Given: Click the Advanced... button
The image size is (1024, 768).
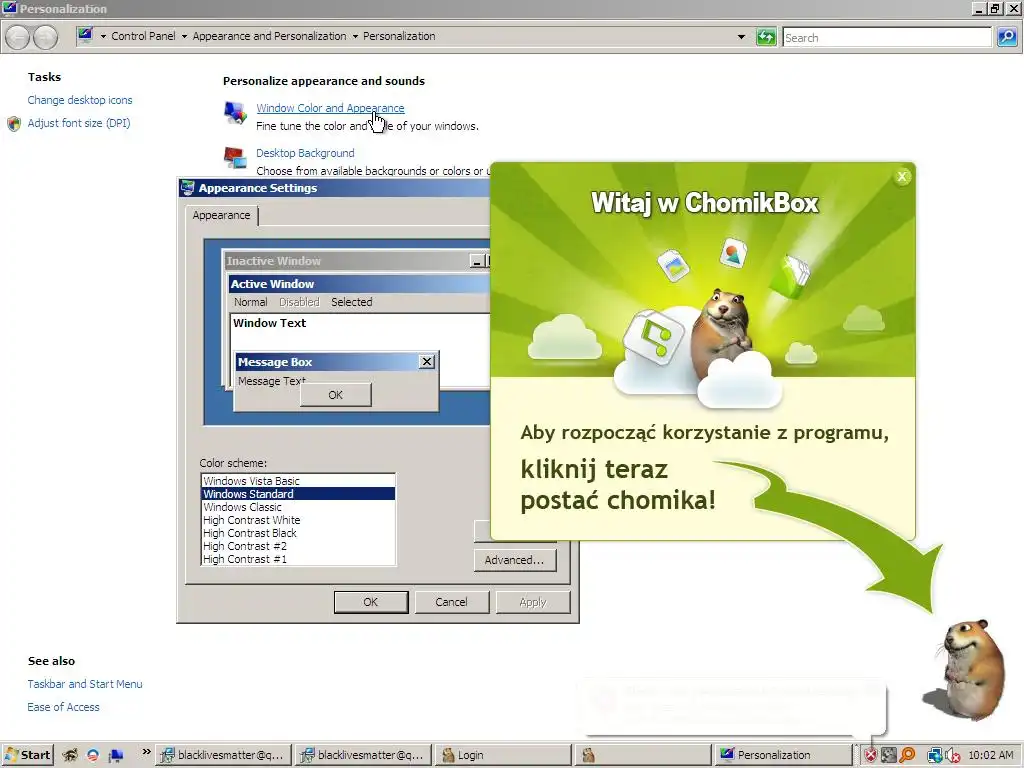Looking at the screenshot, I should coord(515,560).
